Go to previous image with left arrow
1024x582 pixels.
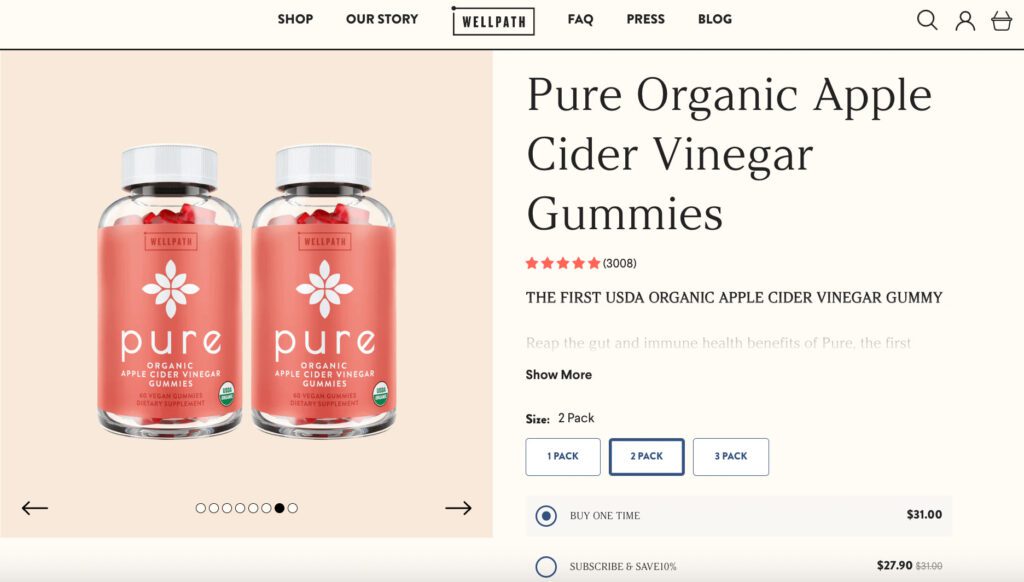35,508
